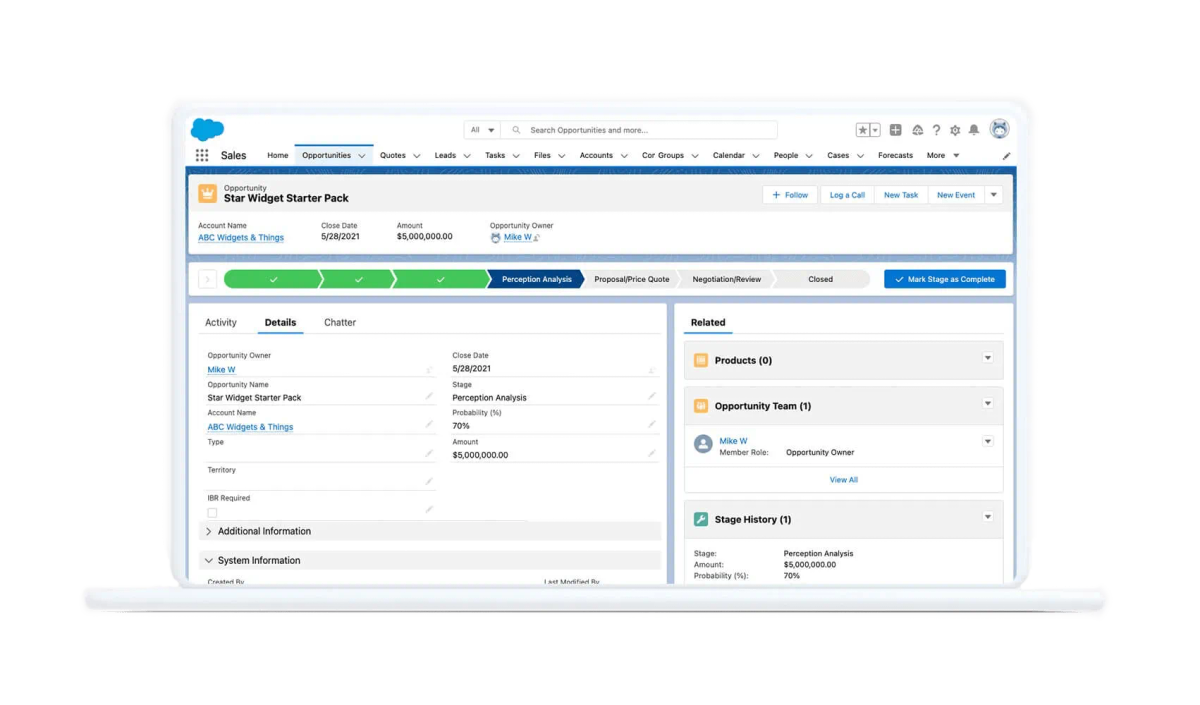Screen dimensions: 1200x705
Task: Select the Details tab
Action: 280,322
